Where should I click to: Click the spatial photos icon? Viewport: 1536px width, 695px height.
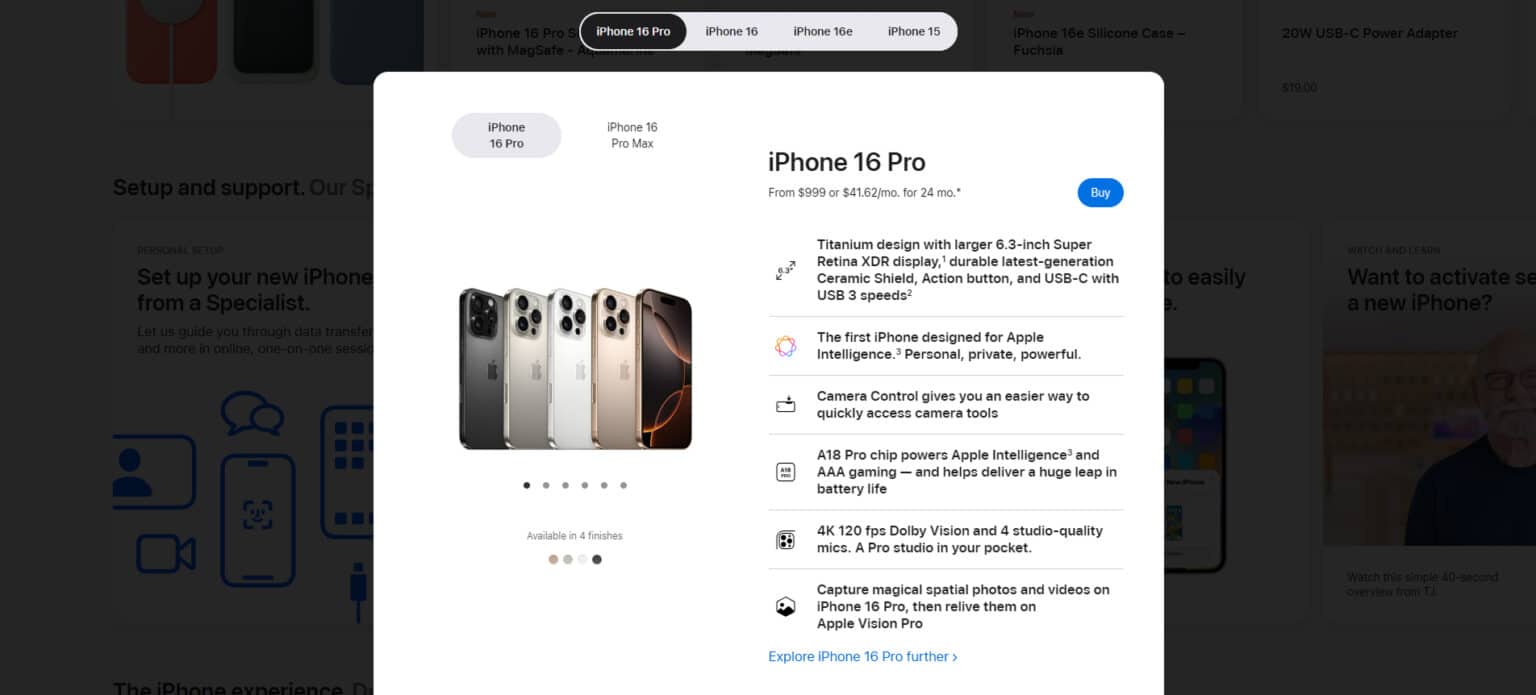(x=785, y=607)
